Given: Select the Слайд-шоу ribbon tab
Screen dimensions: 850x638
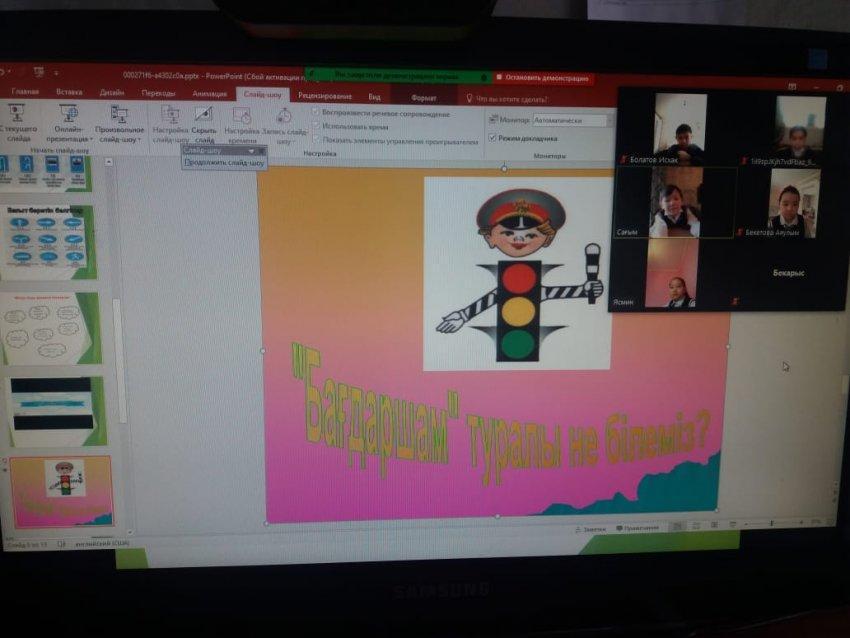Looking at the screenshot, I should (262, 94).
